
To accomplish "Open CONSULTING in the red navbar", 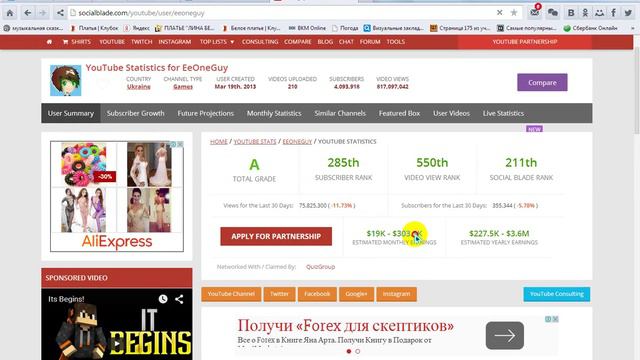I will (x=260, y=42).
